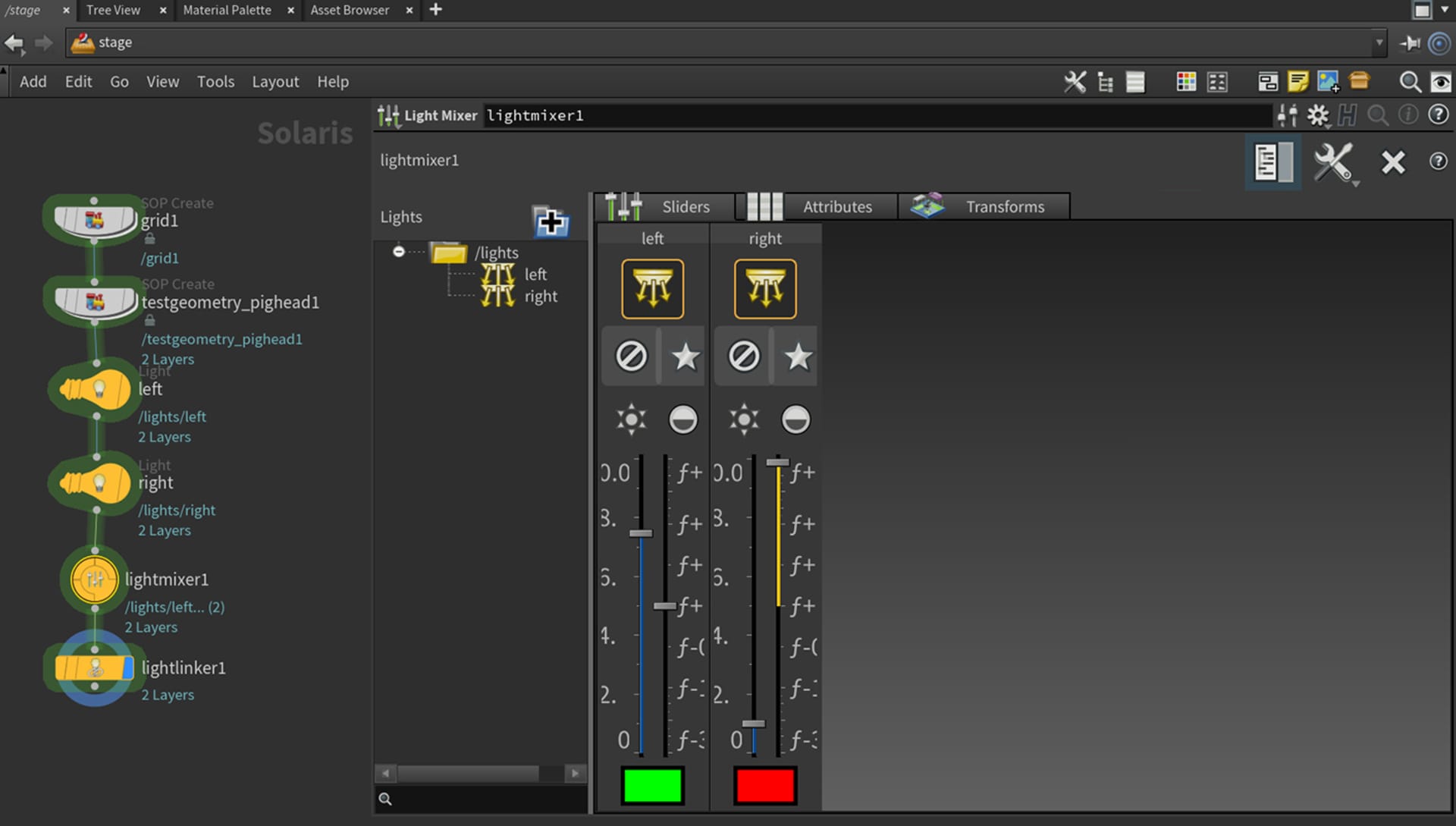Screen dimensions: 1456x826
Task: Click the lightmixer1 node icon
Action: 95,580
